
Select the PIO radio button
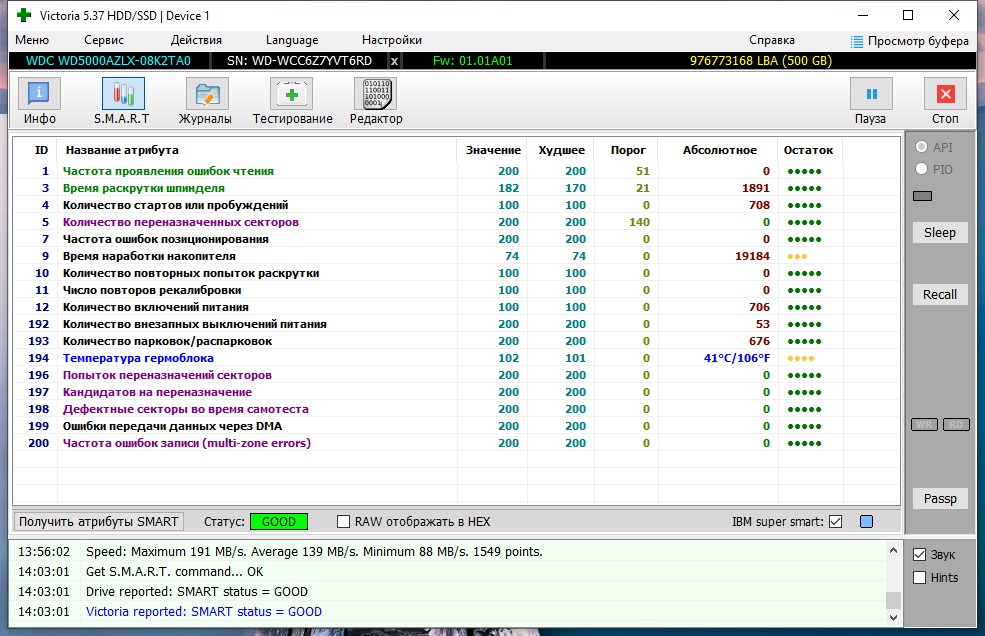pos(922,168)
